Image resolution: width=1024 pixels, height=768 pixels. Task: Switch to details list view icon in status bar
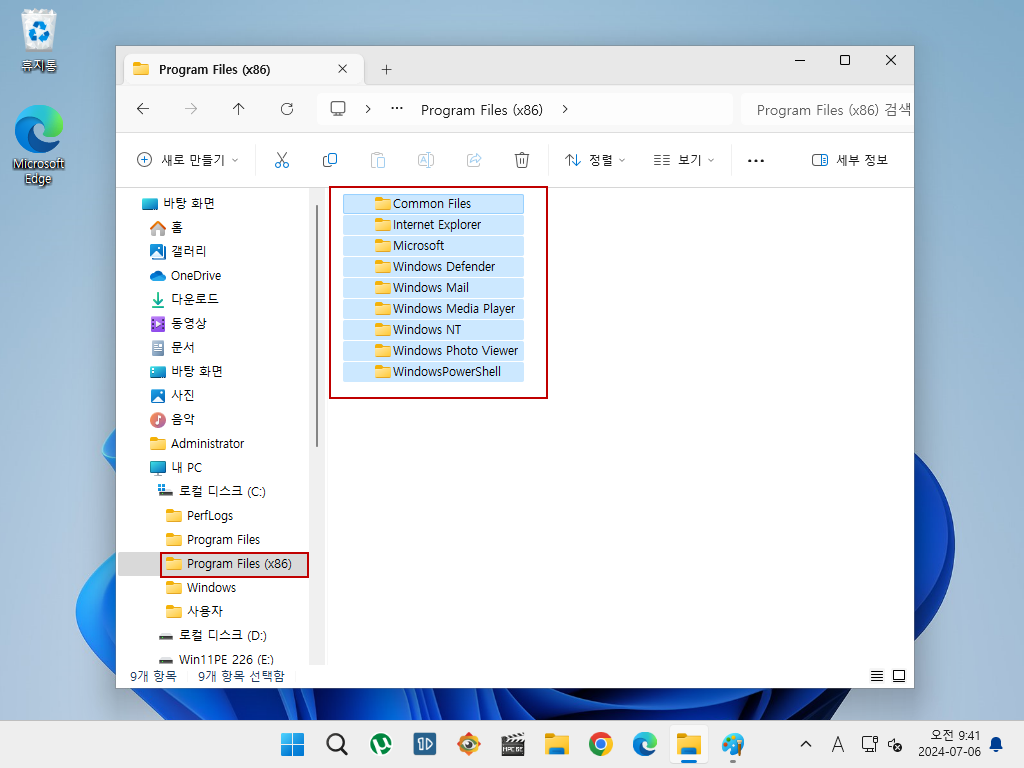click(877, 676)
